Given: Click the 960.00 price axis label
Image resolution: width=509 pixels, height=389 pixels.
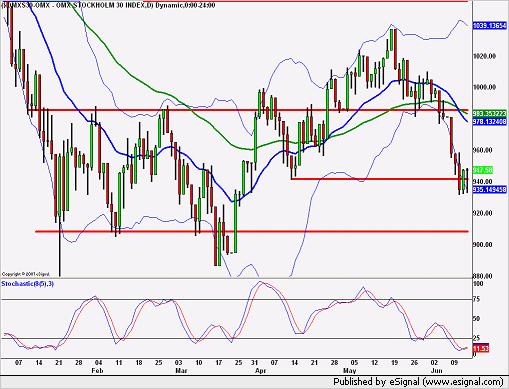Looking at the screenshot, I should pyautogui.click(x=483, y=150).
